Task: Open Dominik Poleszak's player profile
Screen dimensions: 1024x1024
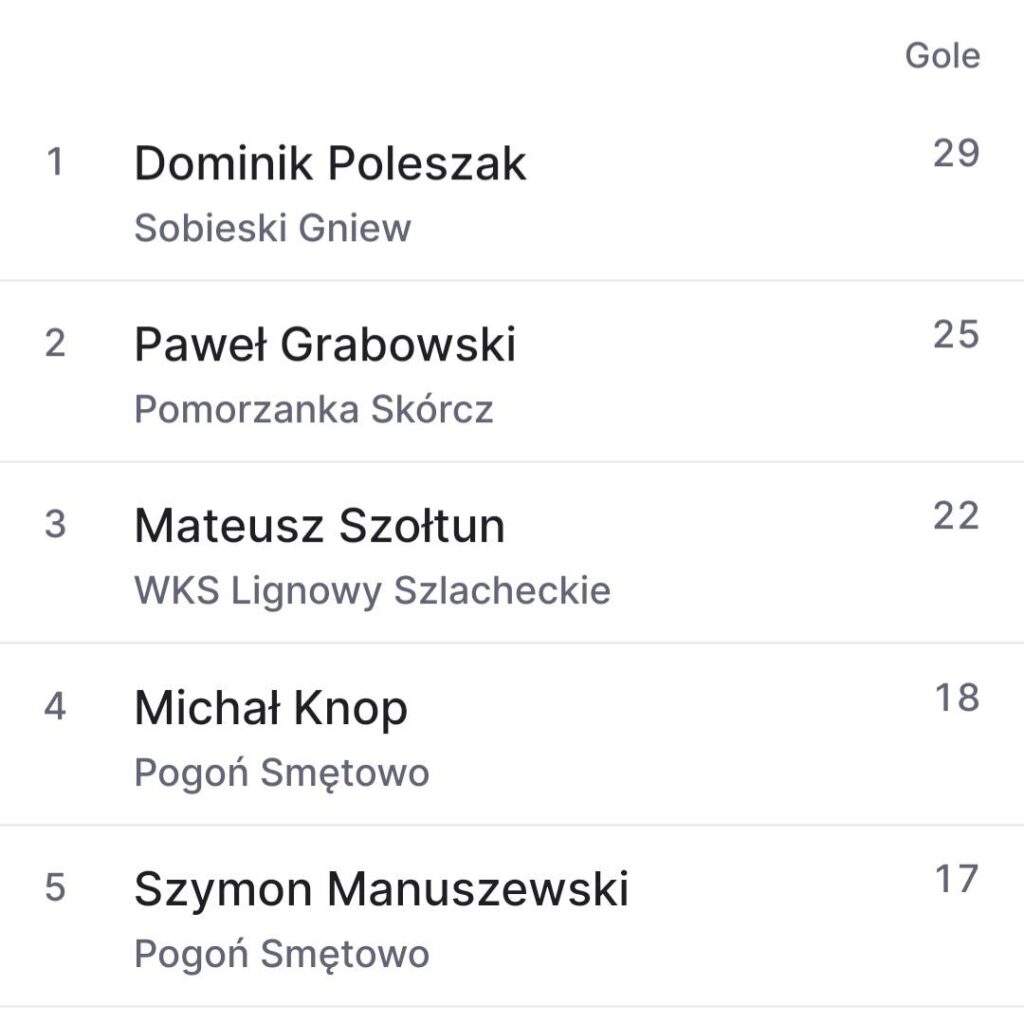Action: coord(330,163)
